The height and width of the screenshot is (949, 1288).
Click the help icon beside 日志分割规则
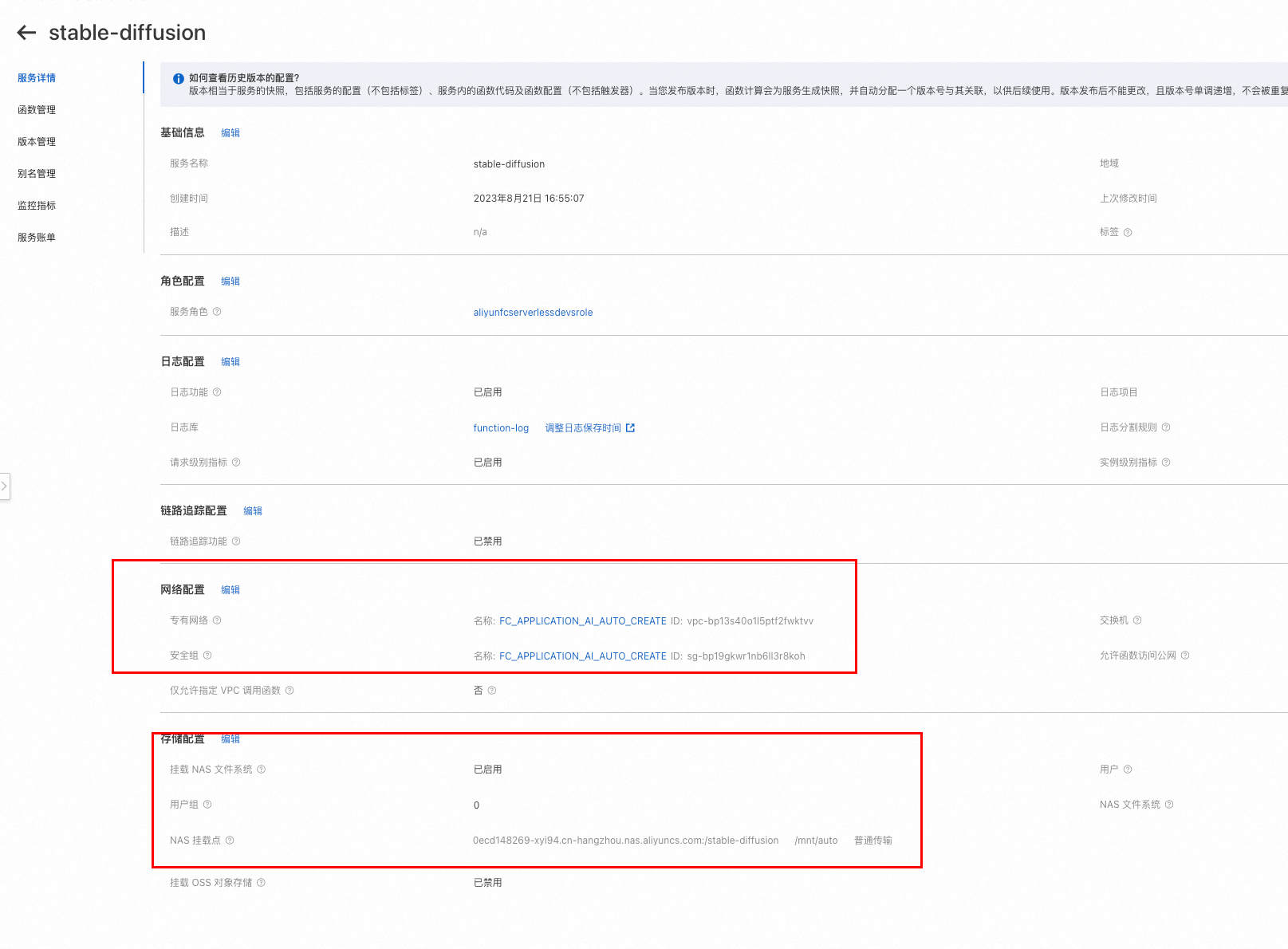pyautogui.click(x=1166, y=427)
